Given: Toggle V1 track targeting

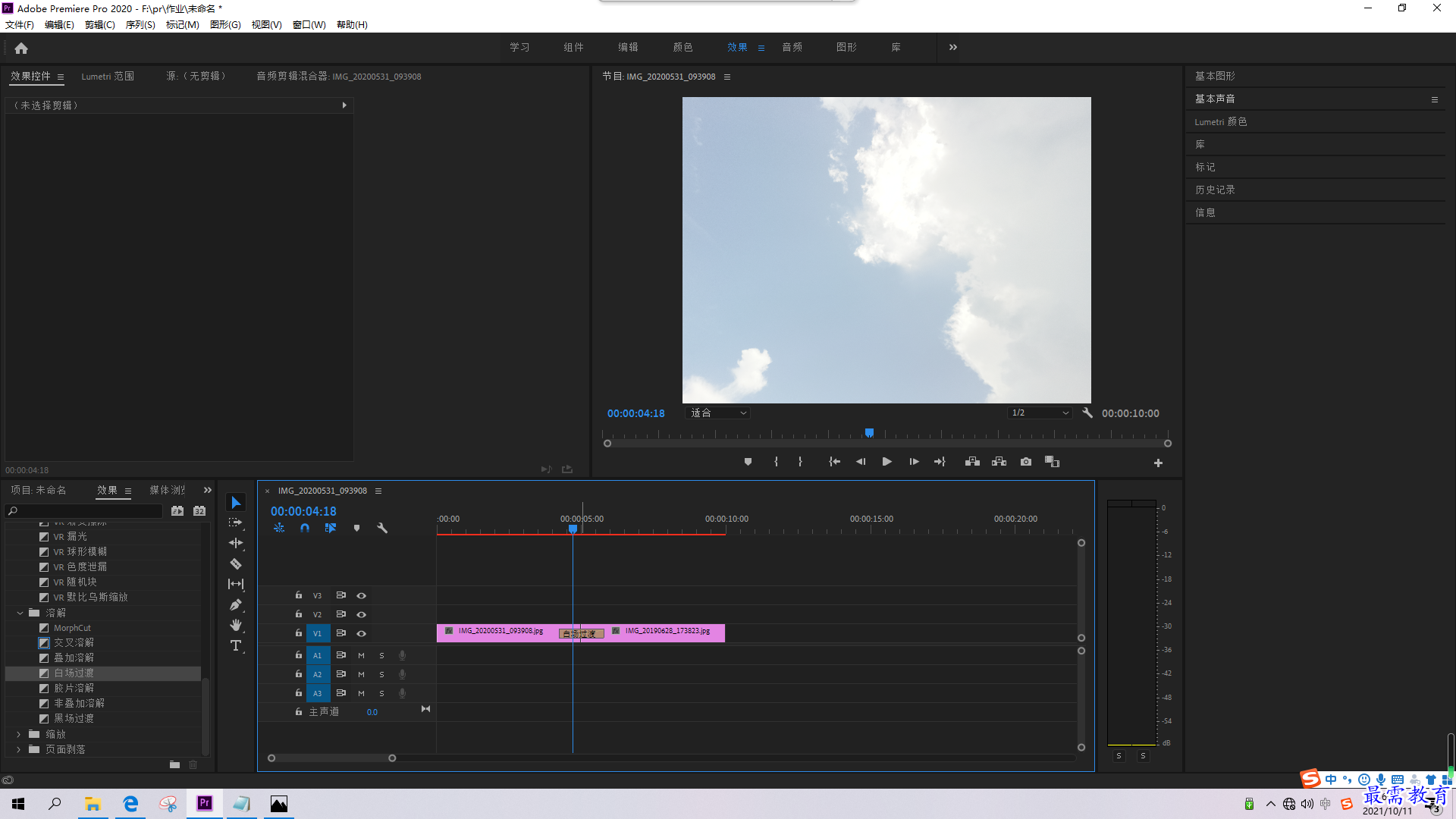Looking at the screenshot, I should [x=318, y=634].
